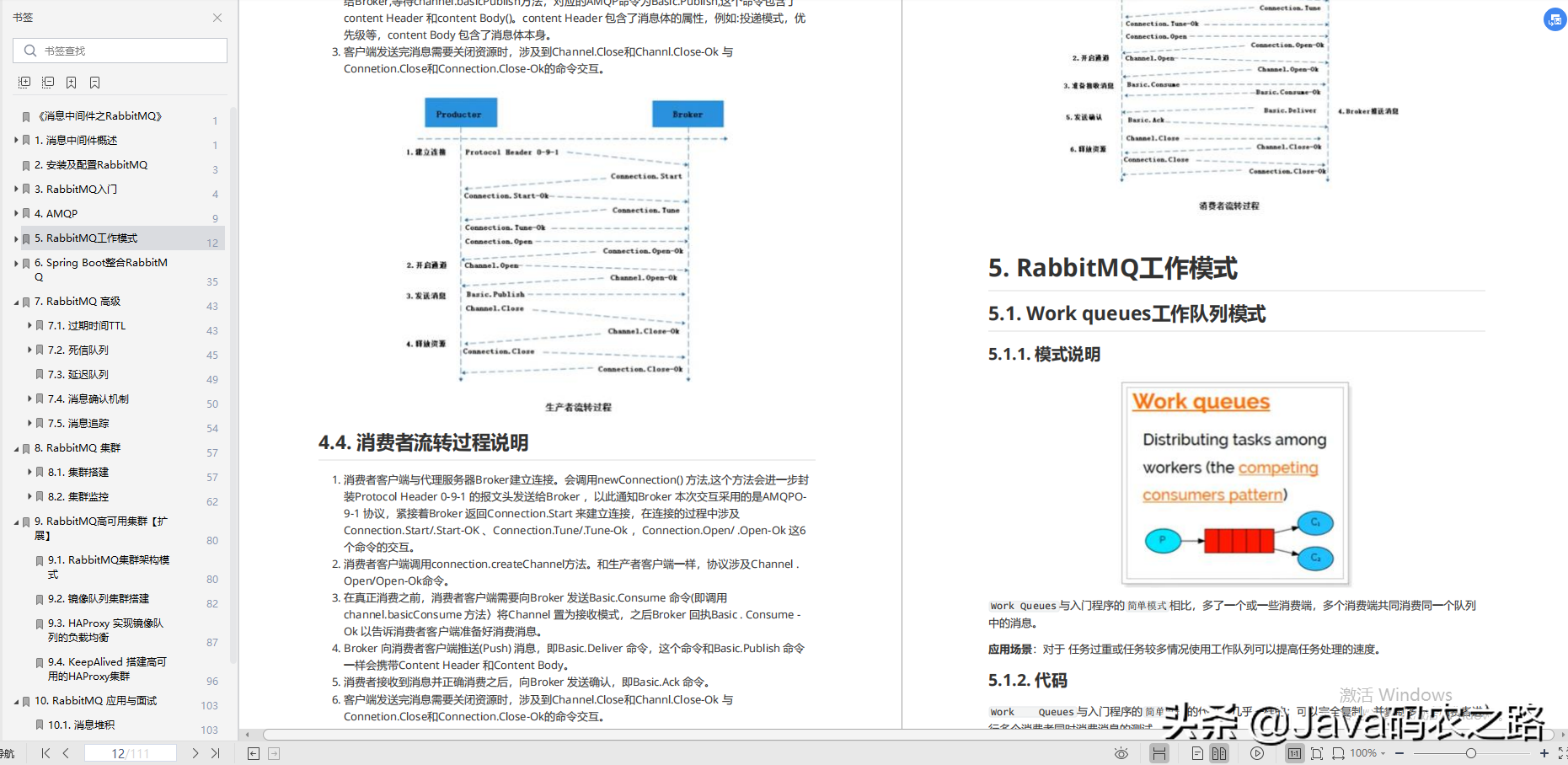Open bookmark '2. 安装及配置RabbitMQ'

tap(91, 165)
